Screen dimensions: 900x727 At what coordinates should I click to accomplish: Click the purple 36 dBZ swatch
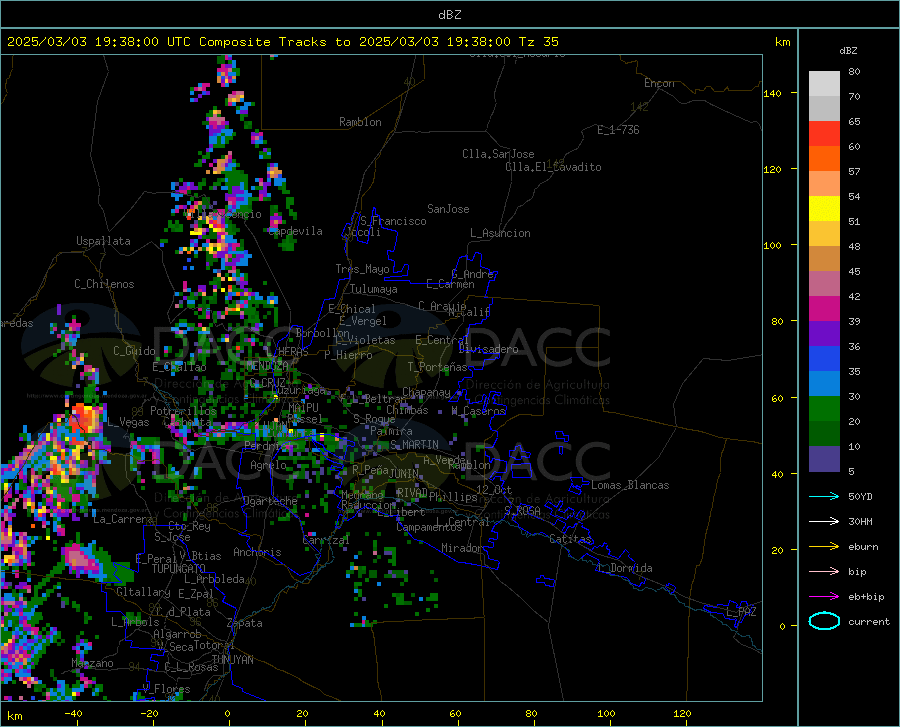[x=824, y=333]
